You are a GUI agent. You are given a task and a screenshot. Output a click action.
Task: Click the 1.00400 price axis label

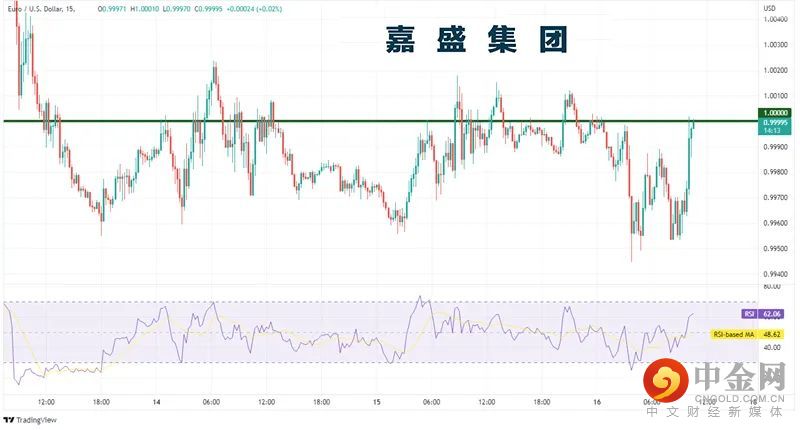click(776, 19)
